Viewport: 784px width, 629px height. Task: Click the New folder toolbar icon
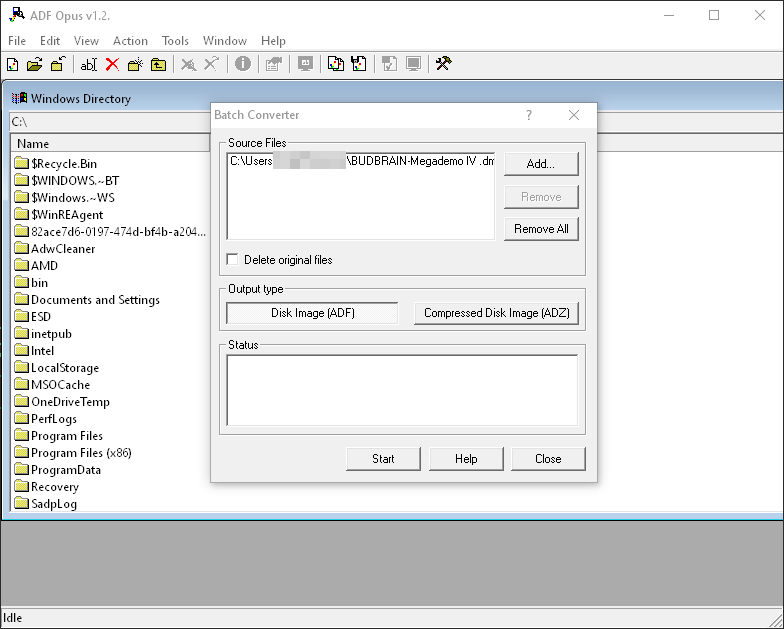click(136, 64)
